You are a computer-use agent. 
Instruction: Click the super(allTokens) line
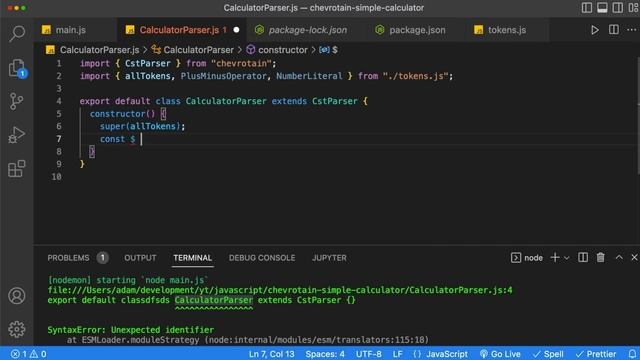[x=142, y=127]
